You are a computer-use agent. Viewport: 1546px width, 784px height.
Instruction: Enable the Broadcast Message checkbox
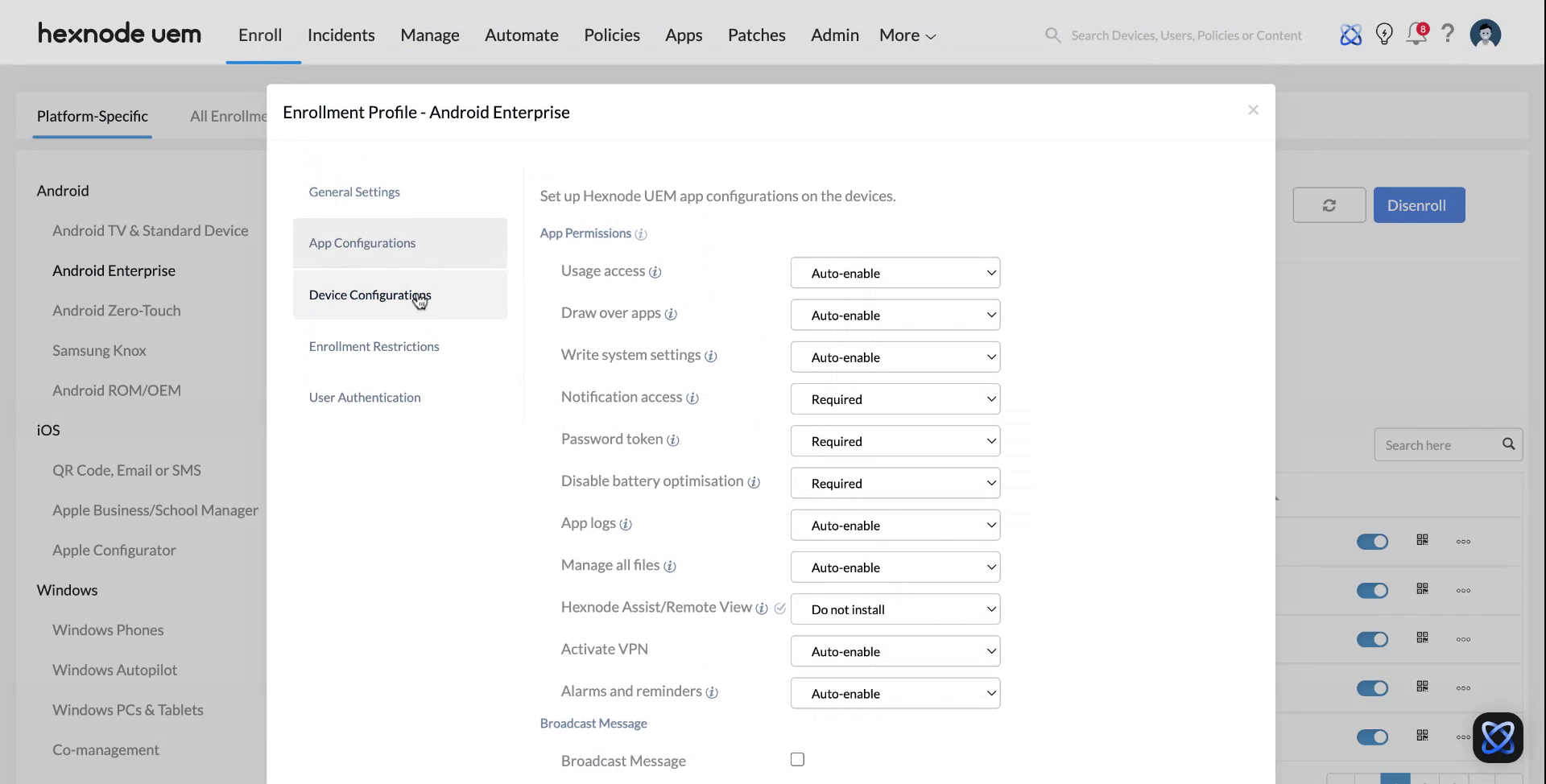pyautogui.click(x=797, y=760)
